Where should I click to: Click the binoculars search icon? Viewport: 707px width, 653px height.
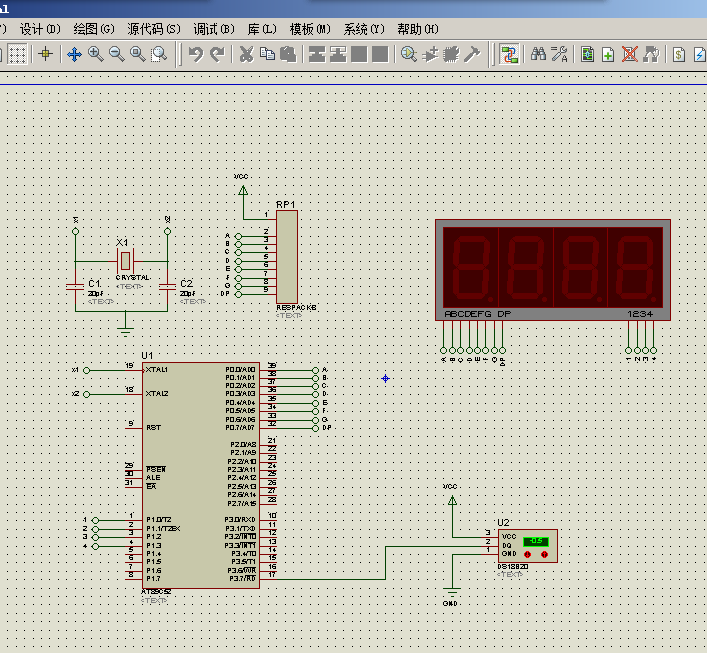pyautogui.click(x=538, y=54)
